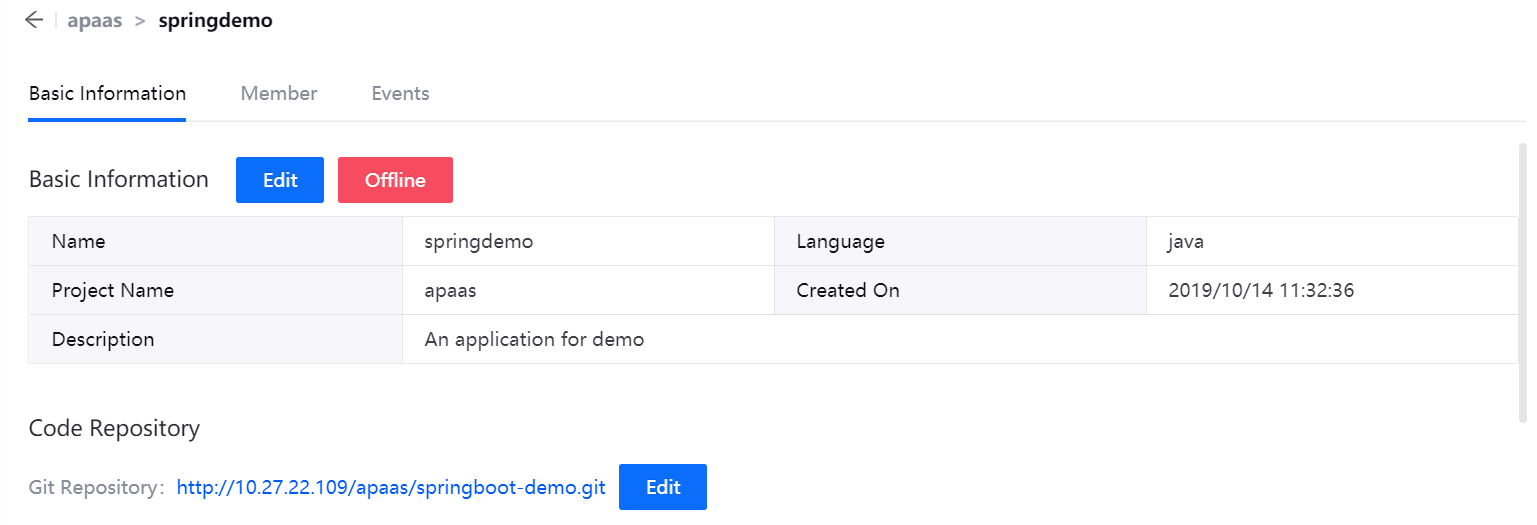Open the apaas breadcrumb link

point(94,21)
